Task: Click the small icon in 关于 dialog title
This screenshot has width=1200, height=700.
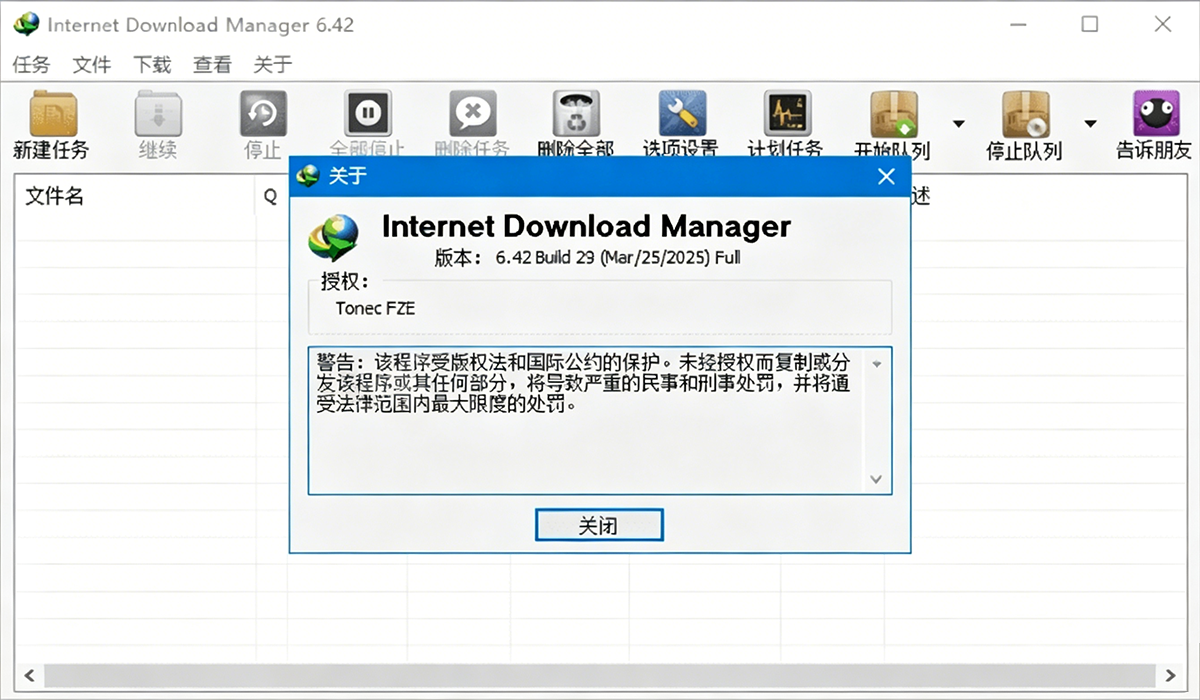Action: [x=310, y=176]
